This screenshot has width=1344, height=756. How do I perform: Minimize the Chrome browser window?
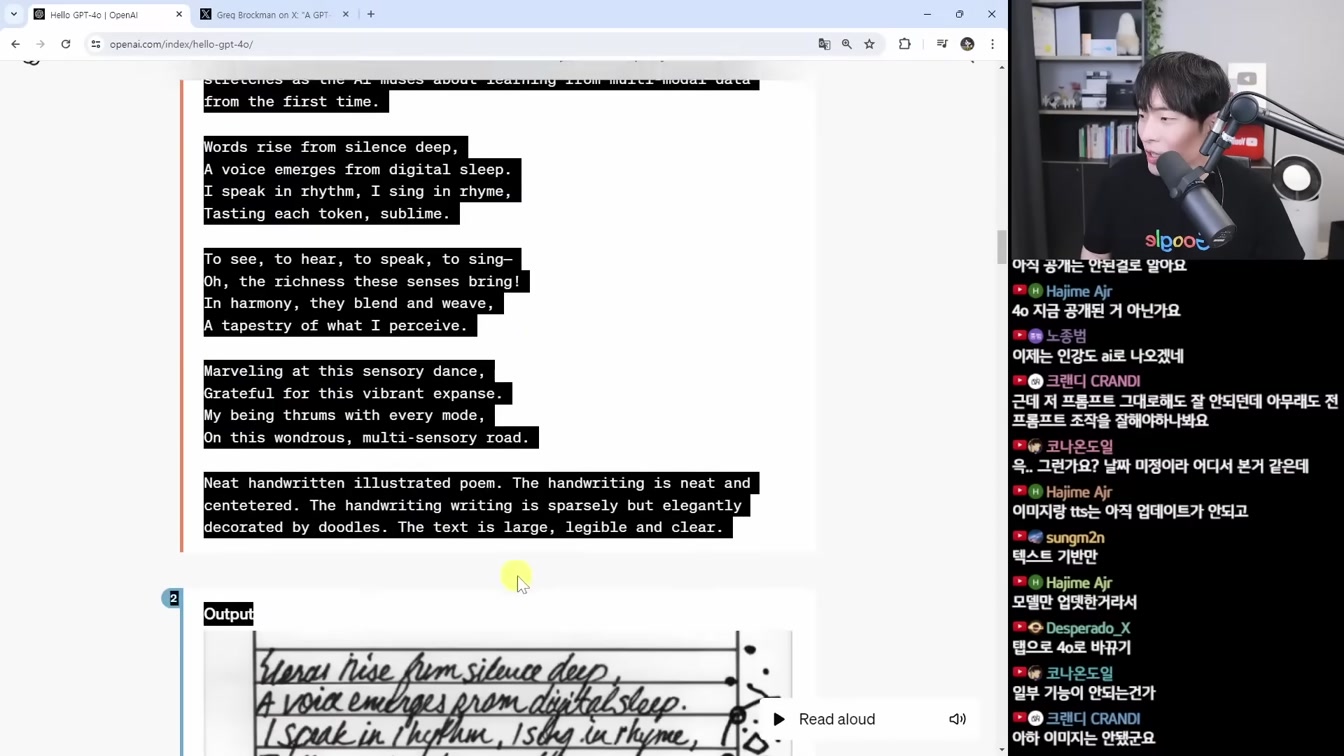tap(927, 14)
